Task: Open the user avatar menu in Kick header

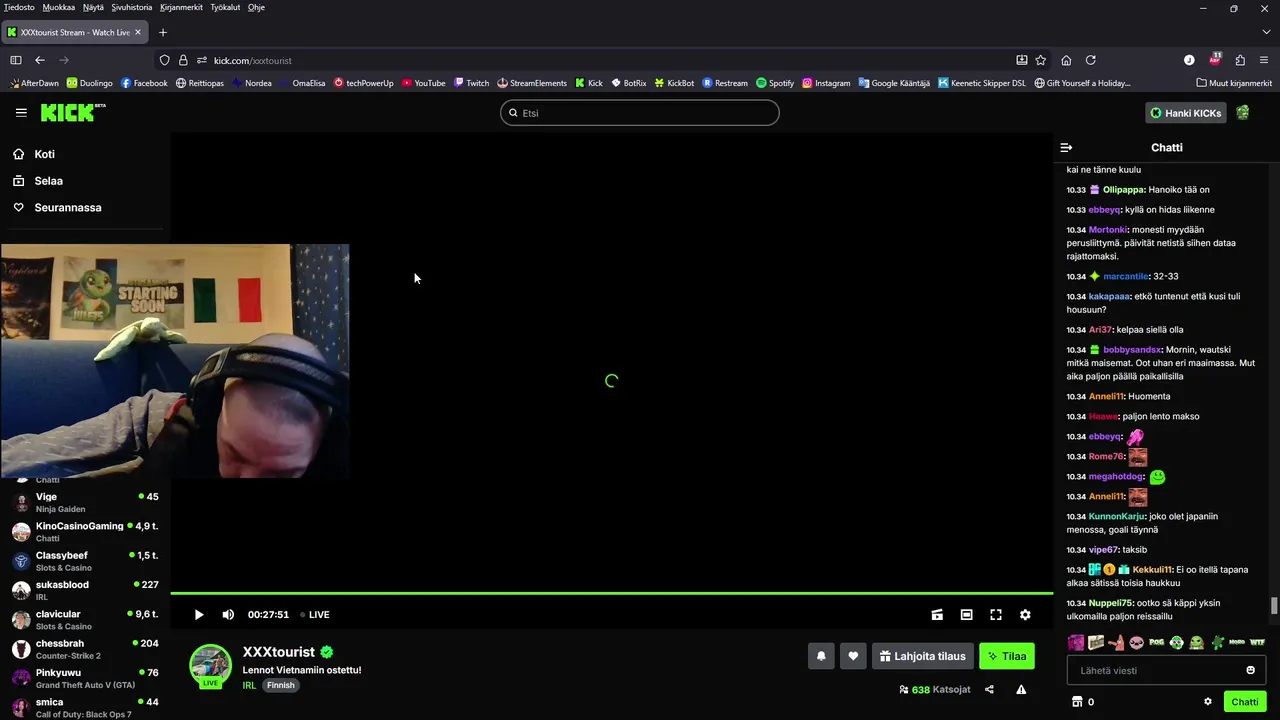Action: pyautogui.click(x=1243, y=113)
